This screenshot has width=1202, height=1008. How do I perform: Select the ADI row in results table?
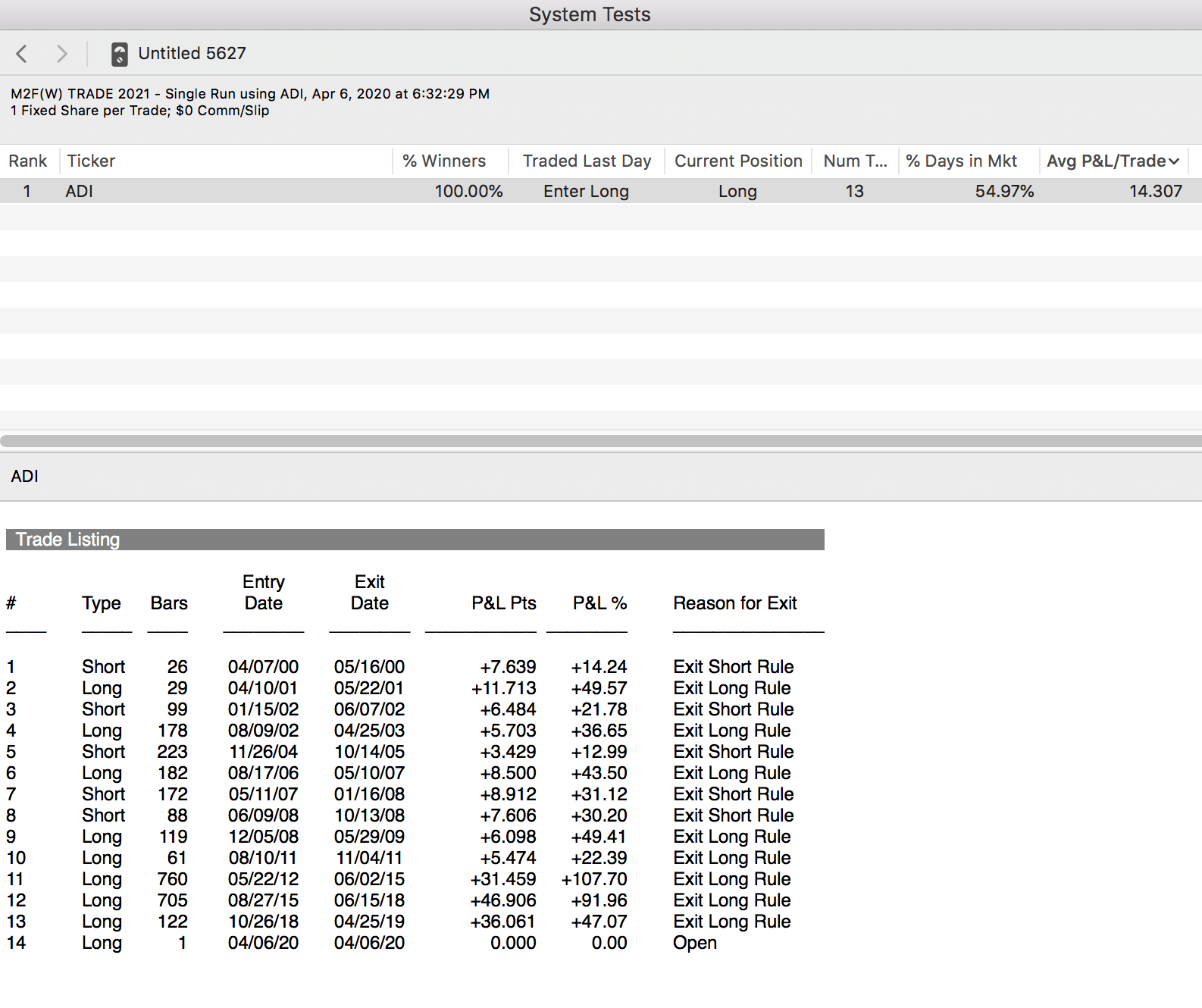(x=80, y=192)
